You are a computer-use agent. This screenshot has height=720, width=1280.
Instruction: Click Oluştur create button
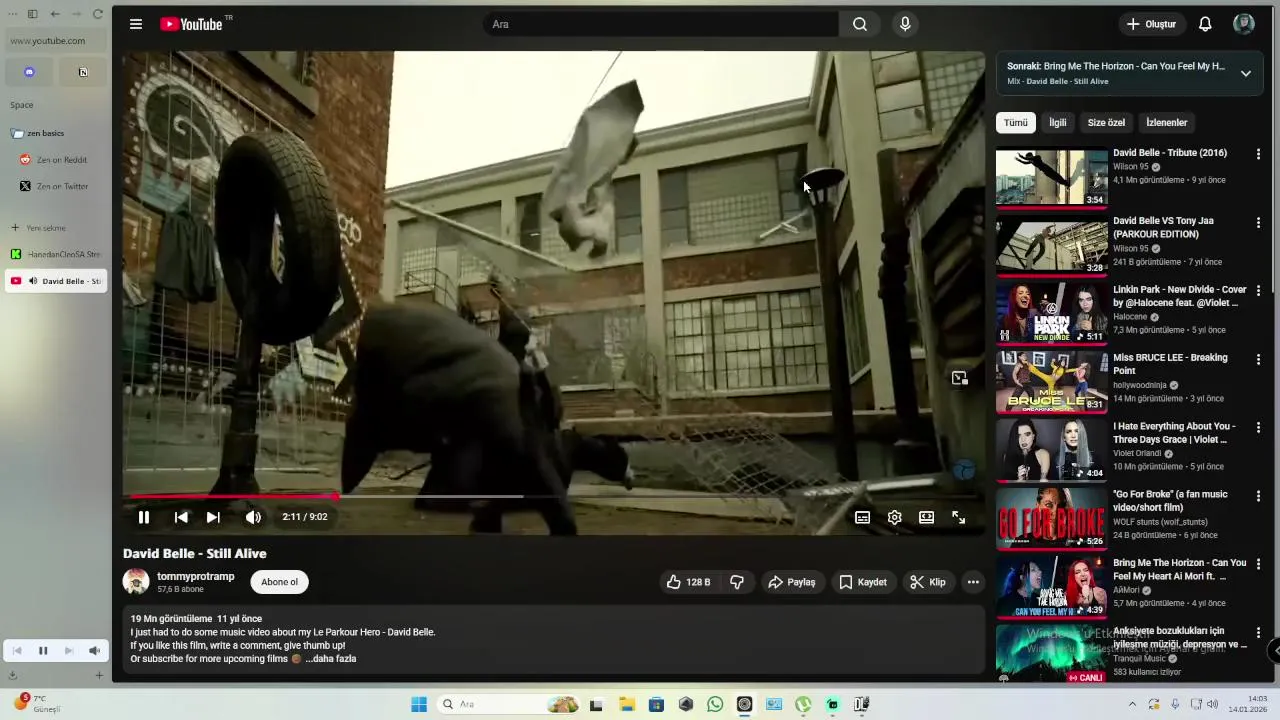[1152, 24]
